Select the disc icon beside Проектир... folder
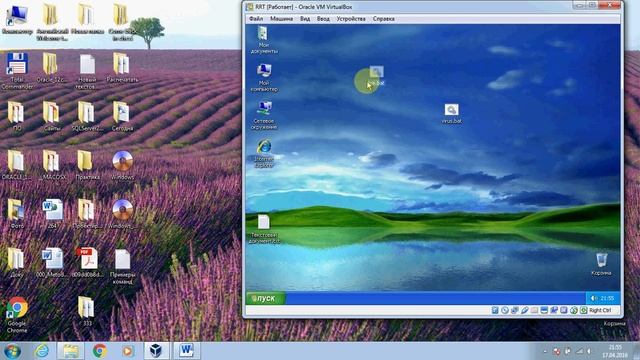The height and width of the screenshot is (360, 640). [x=122, y=214]
